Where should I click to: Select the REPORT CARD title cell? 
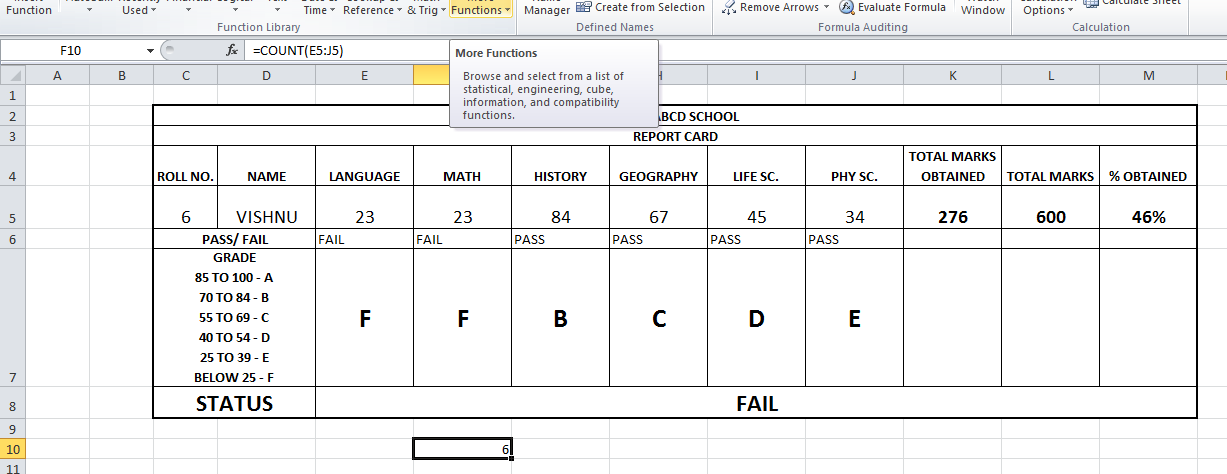pyautogui.click(x=675, y=136)
